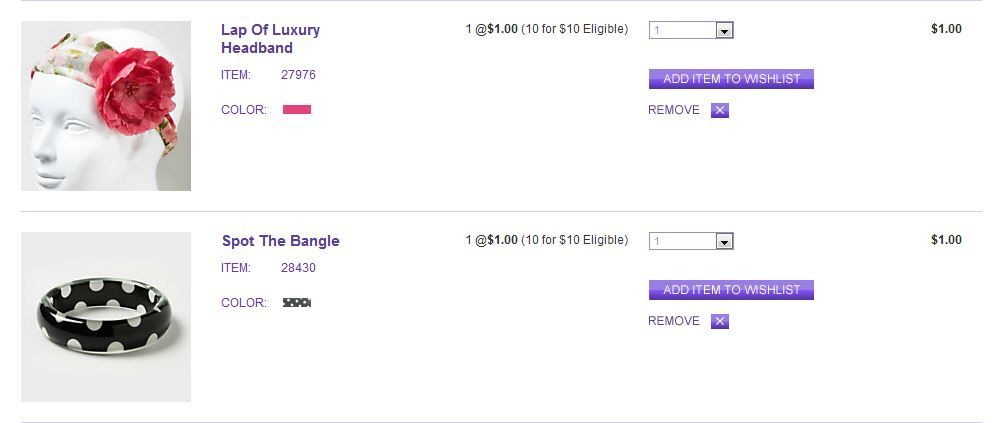Image resolution: width=996 pixels, height=423 pixels.
Task: Click item number 28430
Action: pos(298,268)
